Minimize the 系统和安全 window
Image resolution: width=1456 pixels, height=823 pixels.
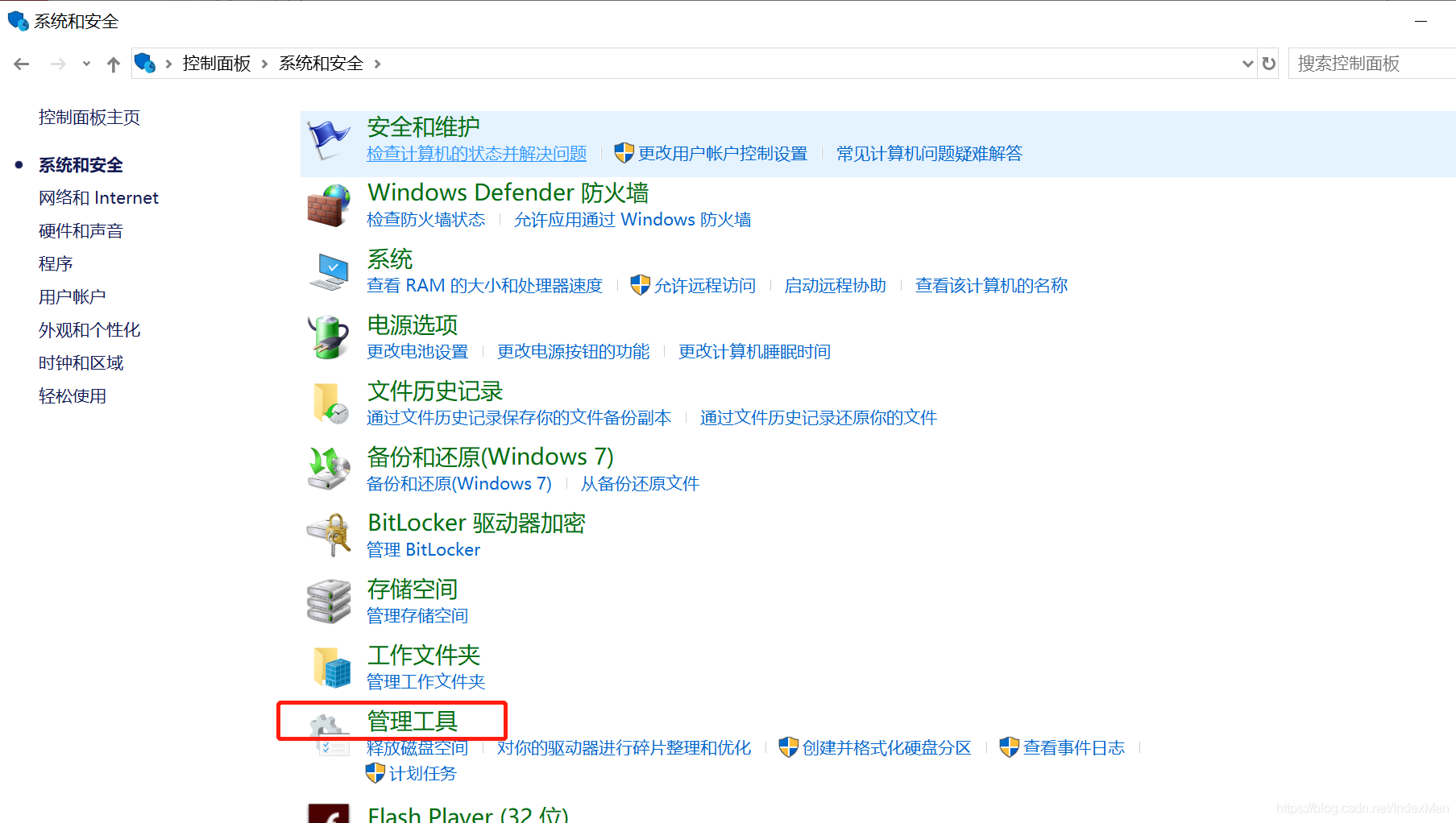click(x=1421, y=21)
